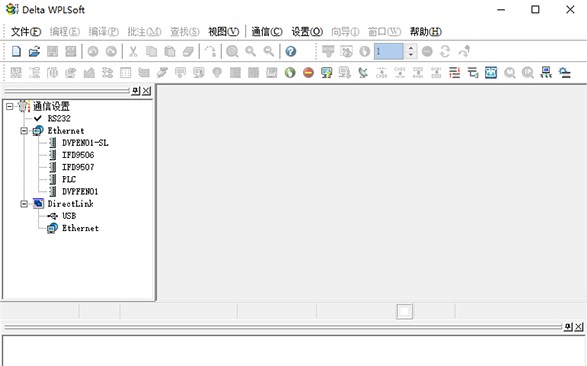
Task: Click the Copy icon beside scissors
Action: 151,51
